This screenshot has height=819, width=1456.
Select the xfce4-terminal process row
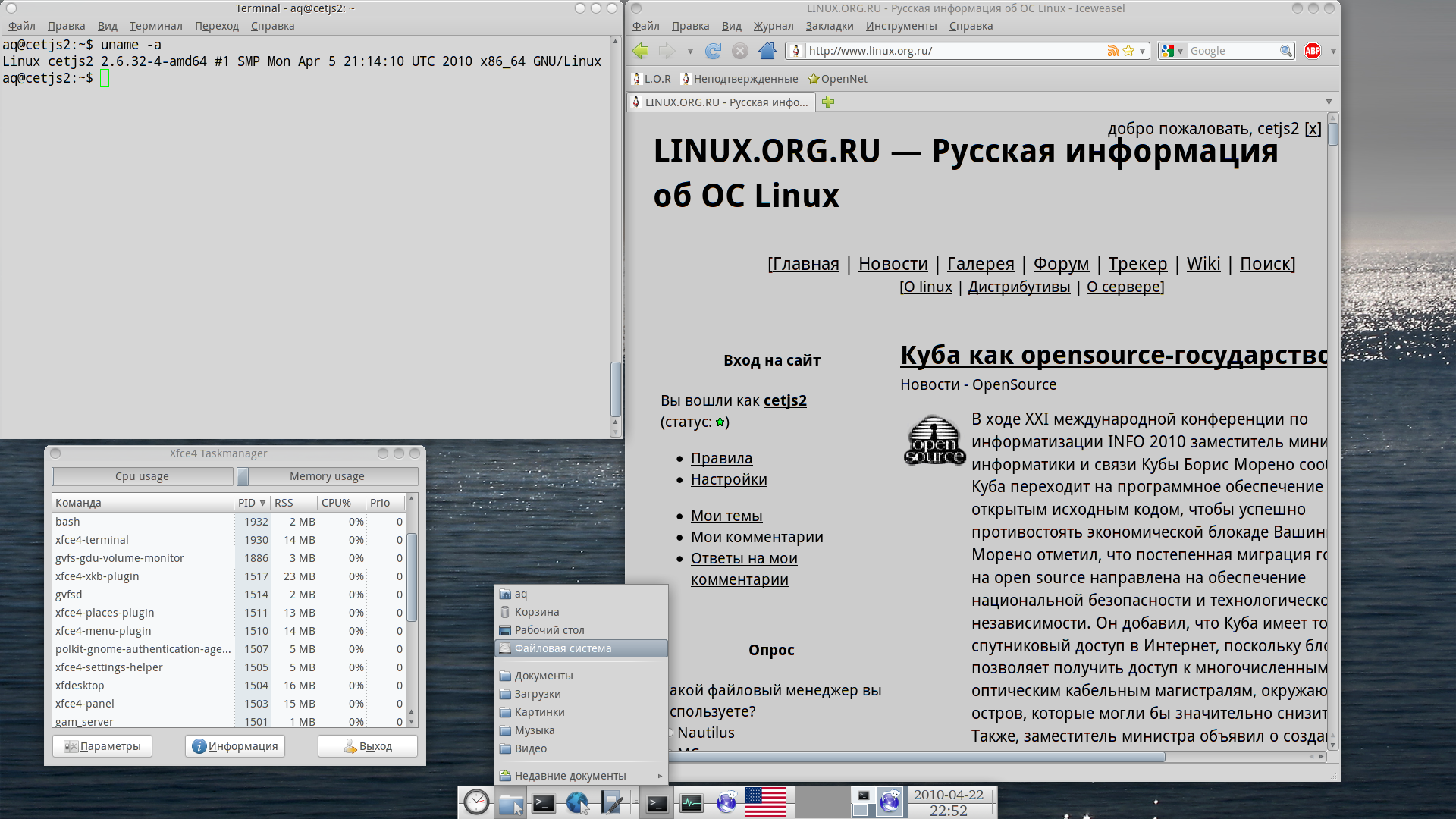tap(229, 540)
